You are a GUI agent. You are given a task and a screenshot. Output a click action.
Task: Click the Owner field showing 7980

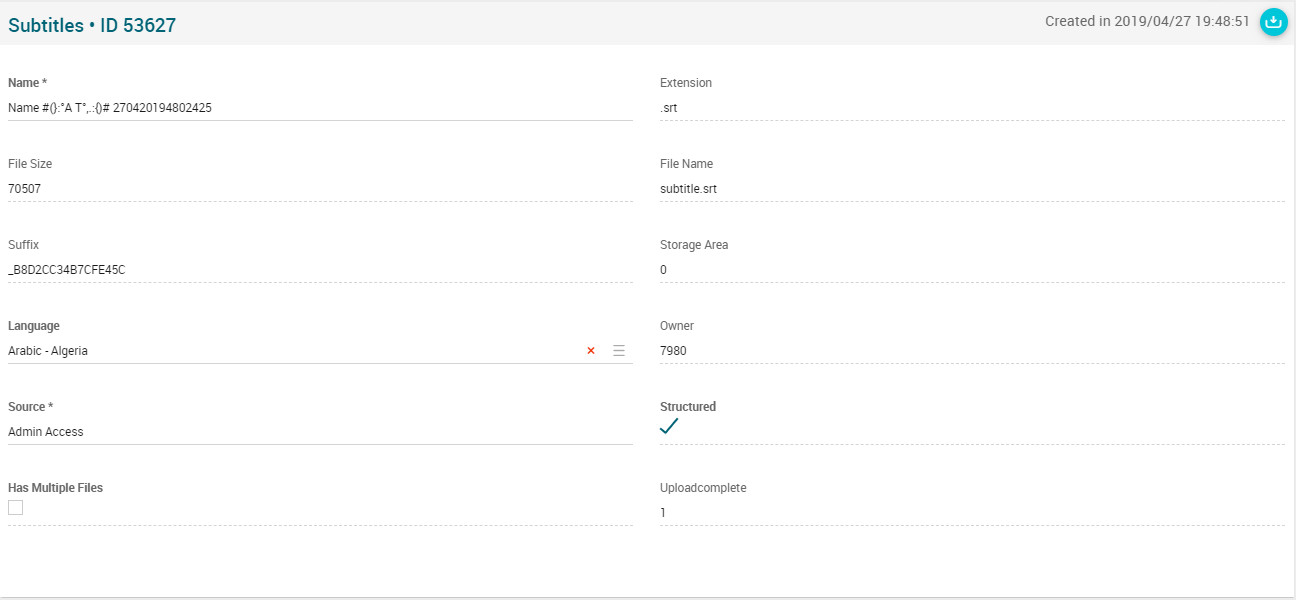coord(972,350)
